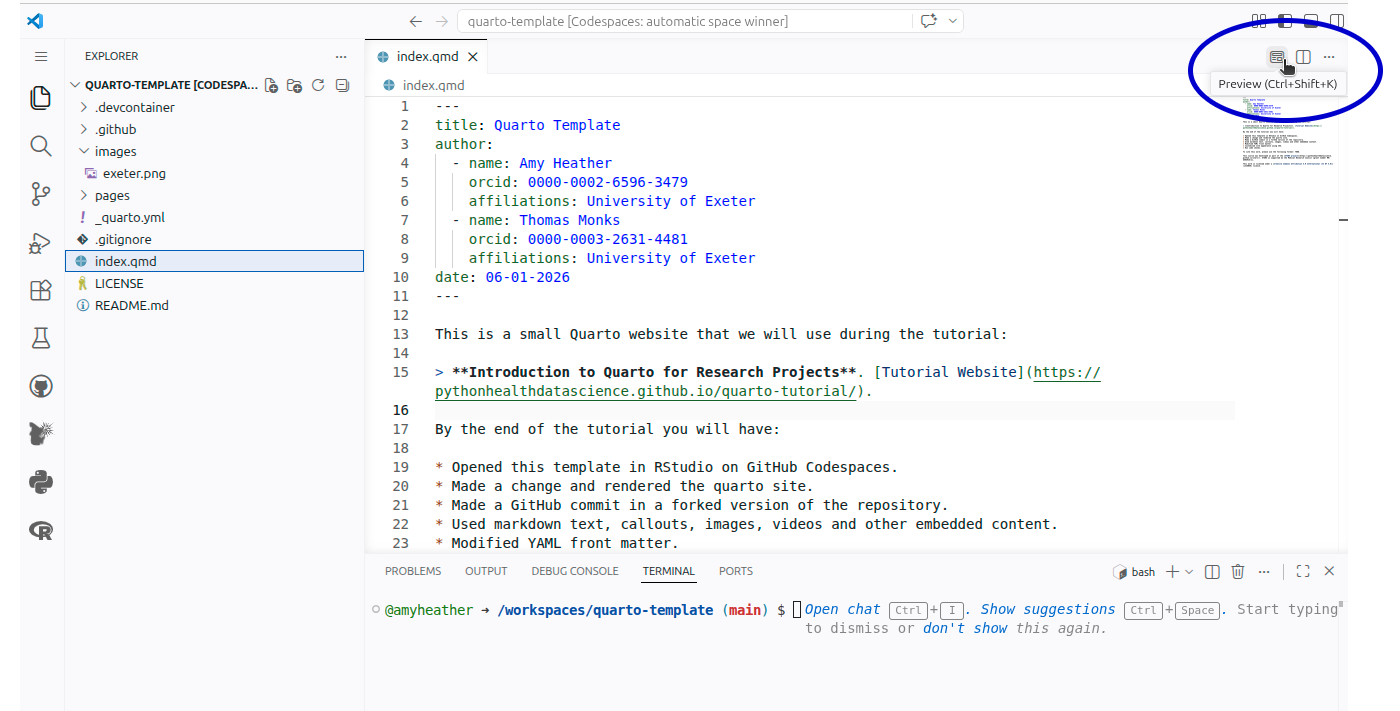Close the index.qmd editor tab

[473, 57]
